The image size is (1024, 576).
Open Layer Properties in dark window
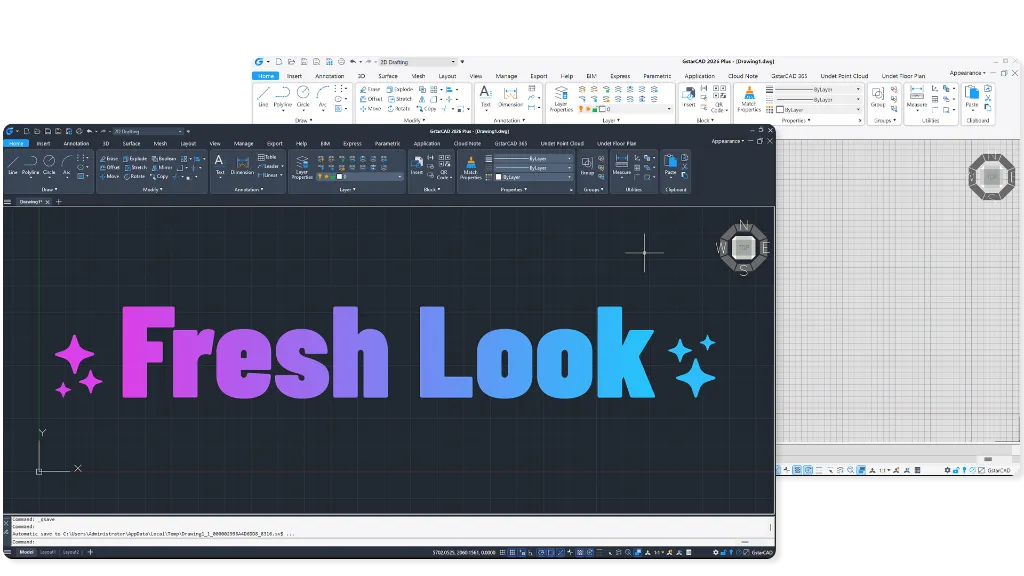click(x=302, y=167)
